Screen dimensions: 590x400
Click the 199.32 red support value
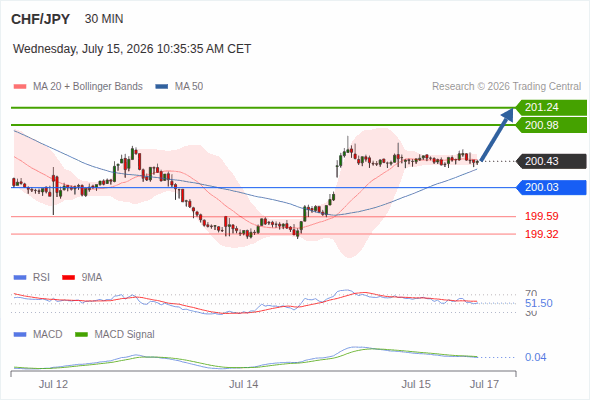point(542,234)
